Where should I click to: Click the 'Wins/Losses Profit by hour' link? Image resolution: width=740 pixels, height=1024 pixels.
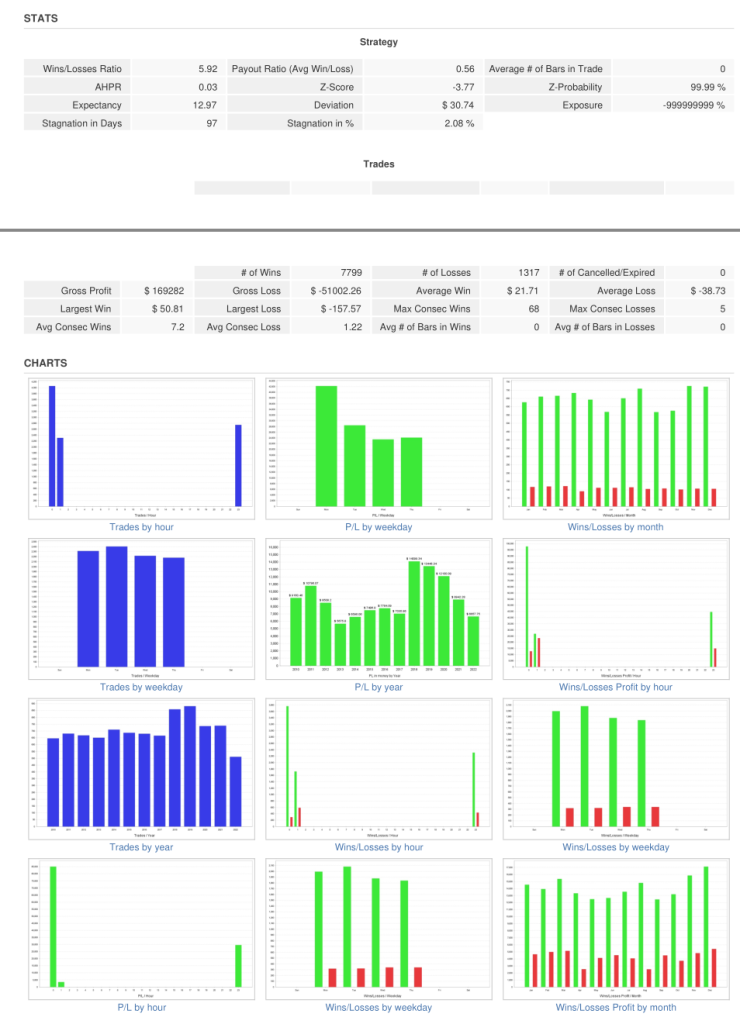(x=615, y=687)
